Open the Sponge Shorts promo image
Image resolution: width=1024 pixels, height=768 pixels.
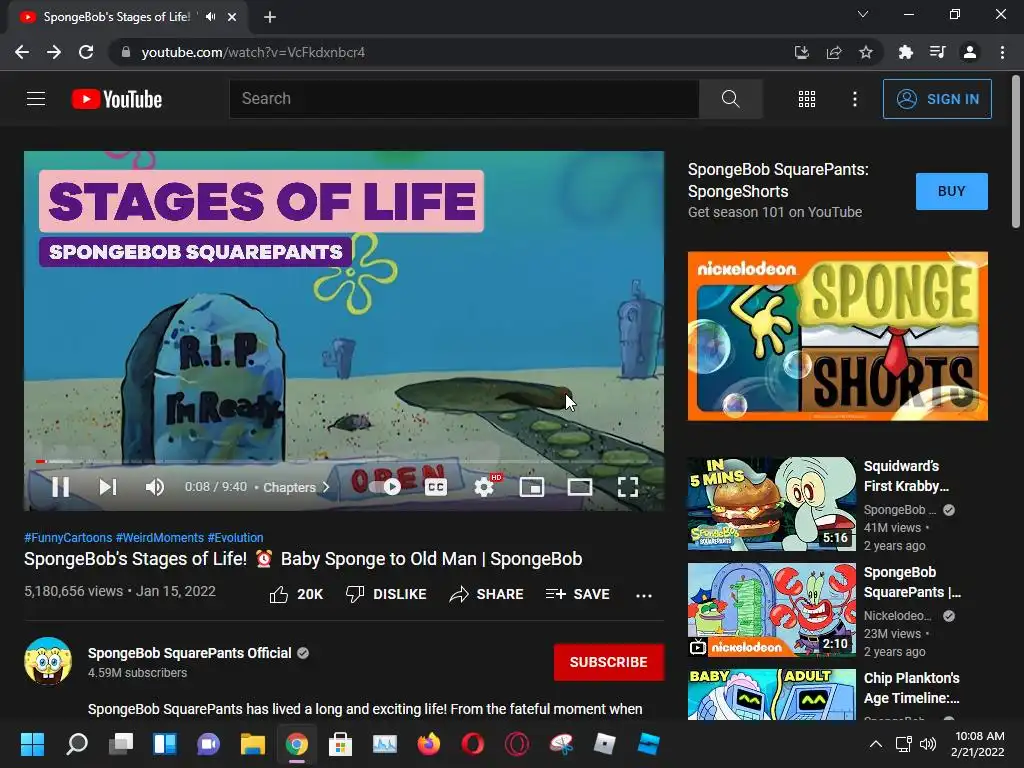(838, 336)
